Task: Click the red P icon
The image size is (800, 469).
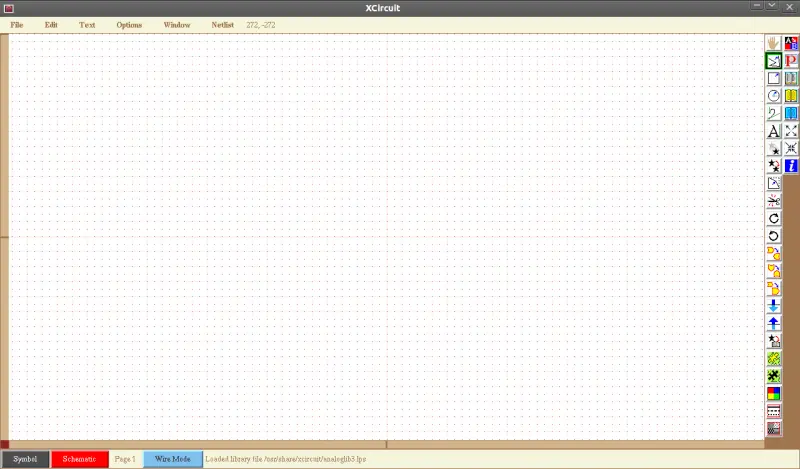Action: (x=791, y=61)
